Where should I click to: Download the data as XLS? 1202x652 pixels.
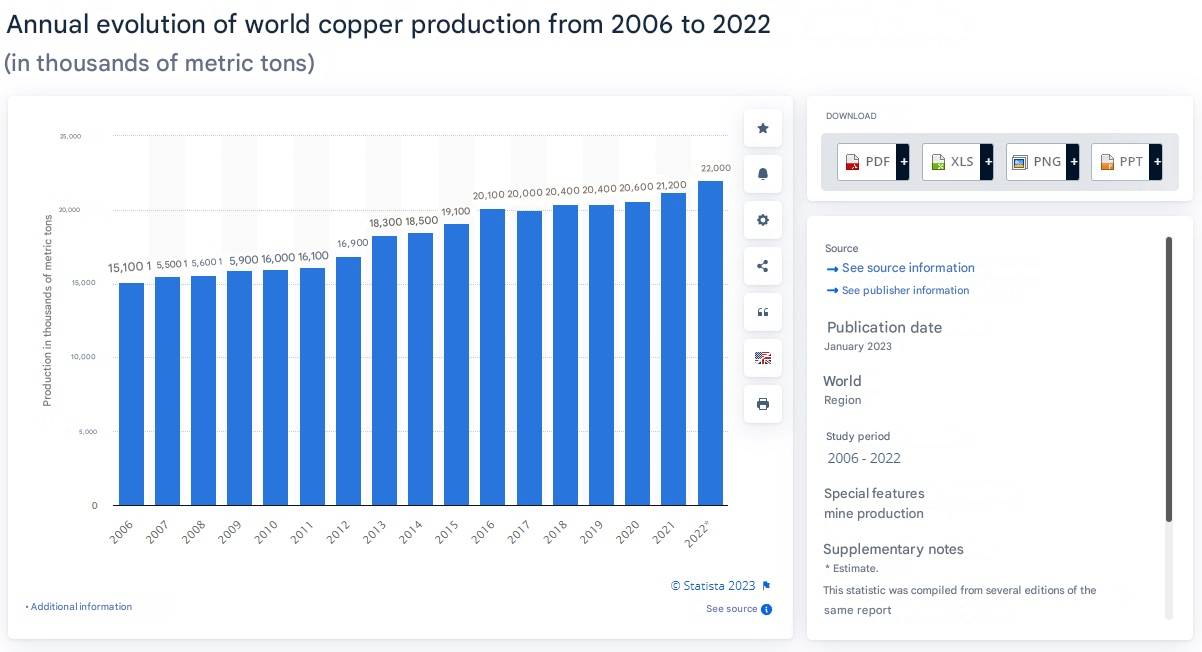coord(951,162)
